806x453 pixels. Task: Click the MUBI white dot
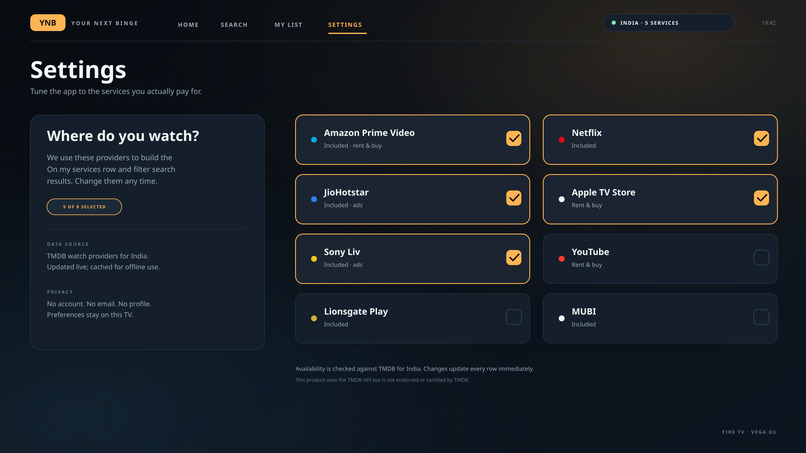[x=561, y=318]
